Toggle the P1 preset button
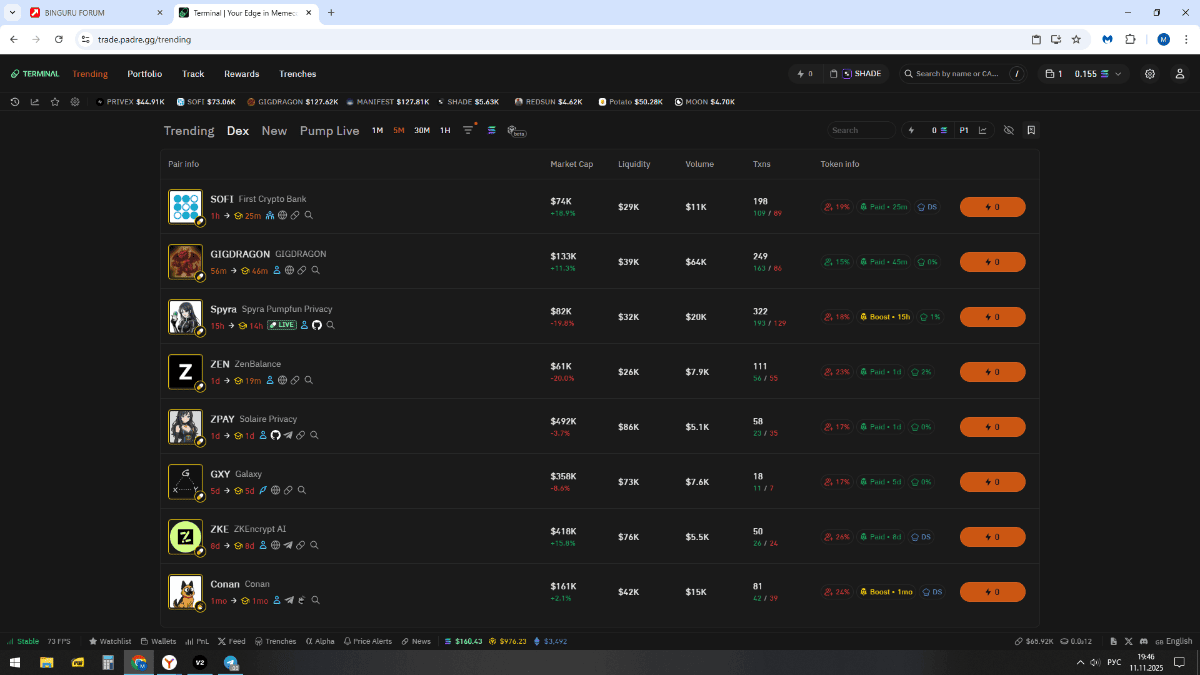1200x675 pixels. tap(964, 130)
